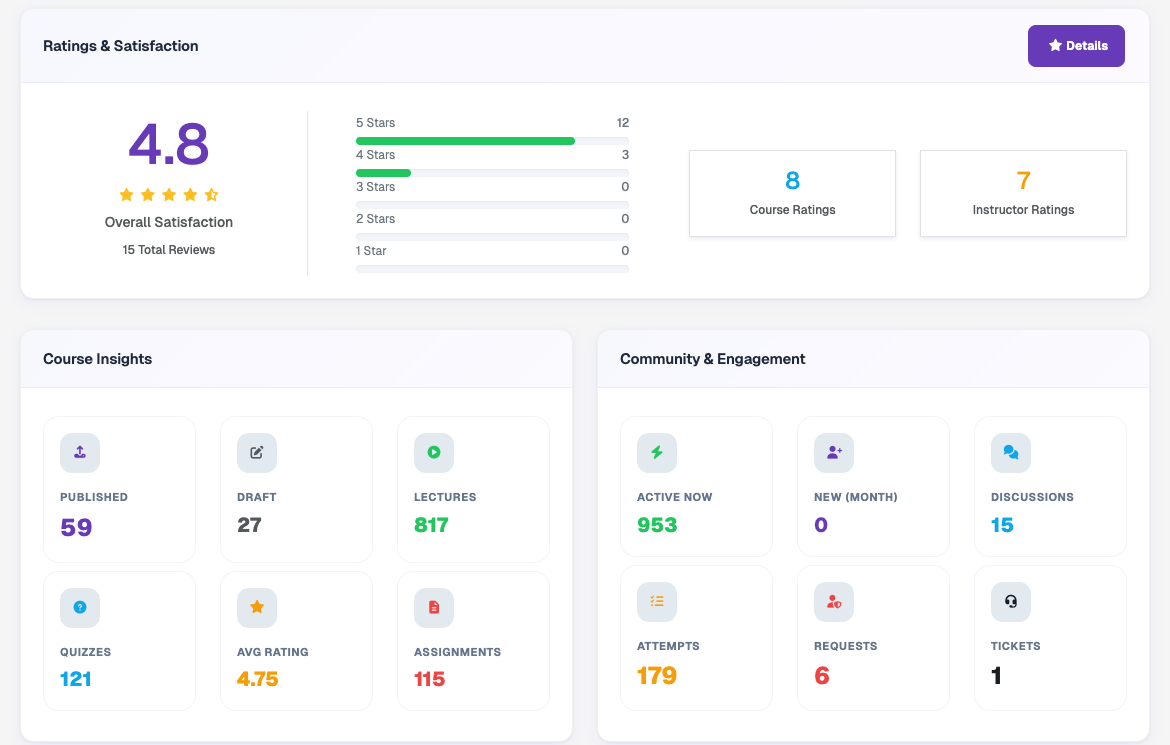
Task: Click the 'Course Insights' heading
Action: pos(98,359)
